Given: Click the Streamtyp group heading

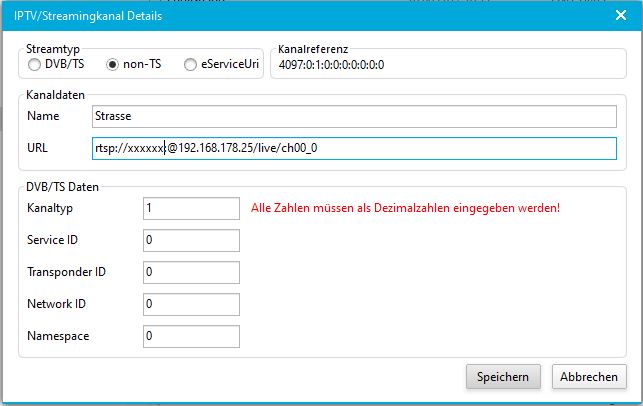Looking at the screenshot, I should (53, 47).
